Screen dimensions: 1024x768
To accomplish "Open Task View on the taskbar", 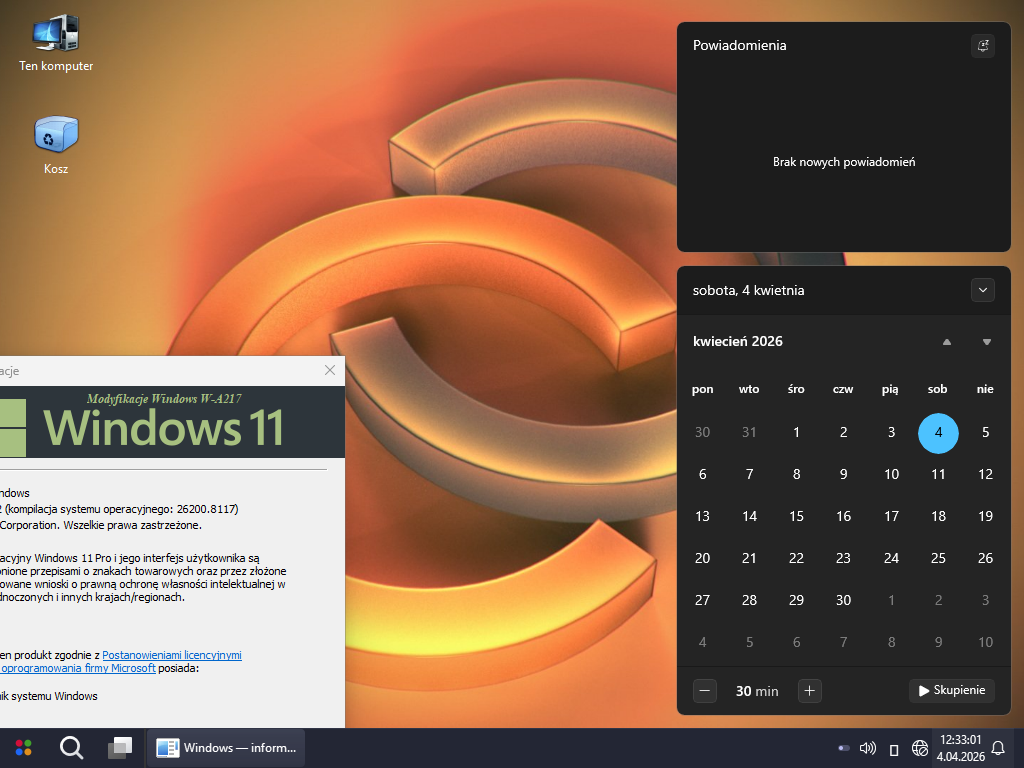I will (x=120, y=747).
